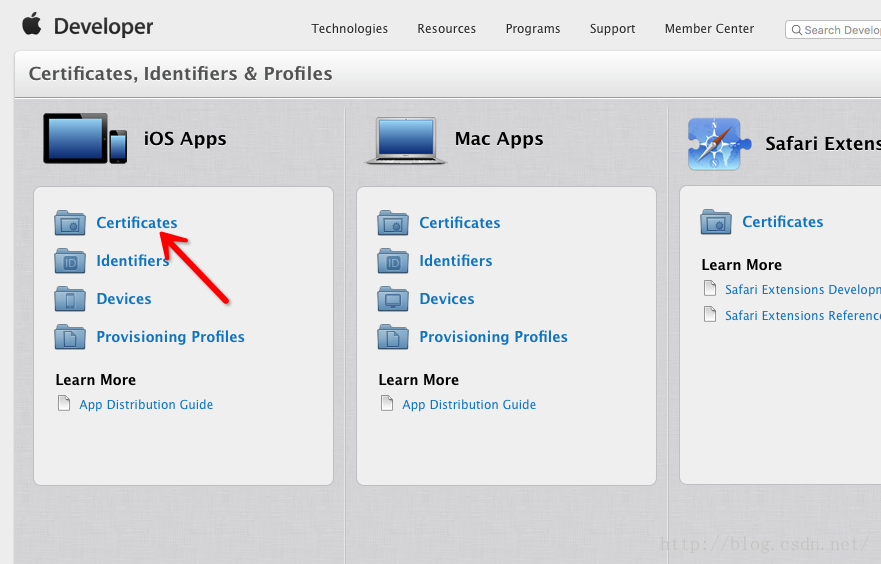881x564 pixels.
Task: Open the Support menu
Action: [612, 29]
